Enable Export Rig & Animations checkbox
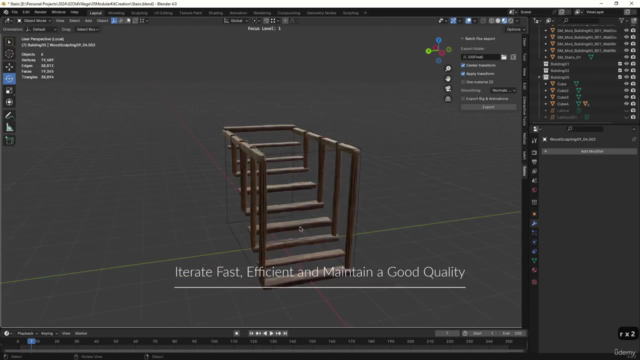Viewport: 640px width, 360px height. click(463, 99)
